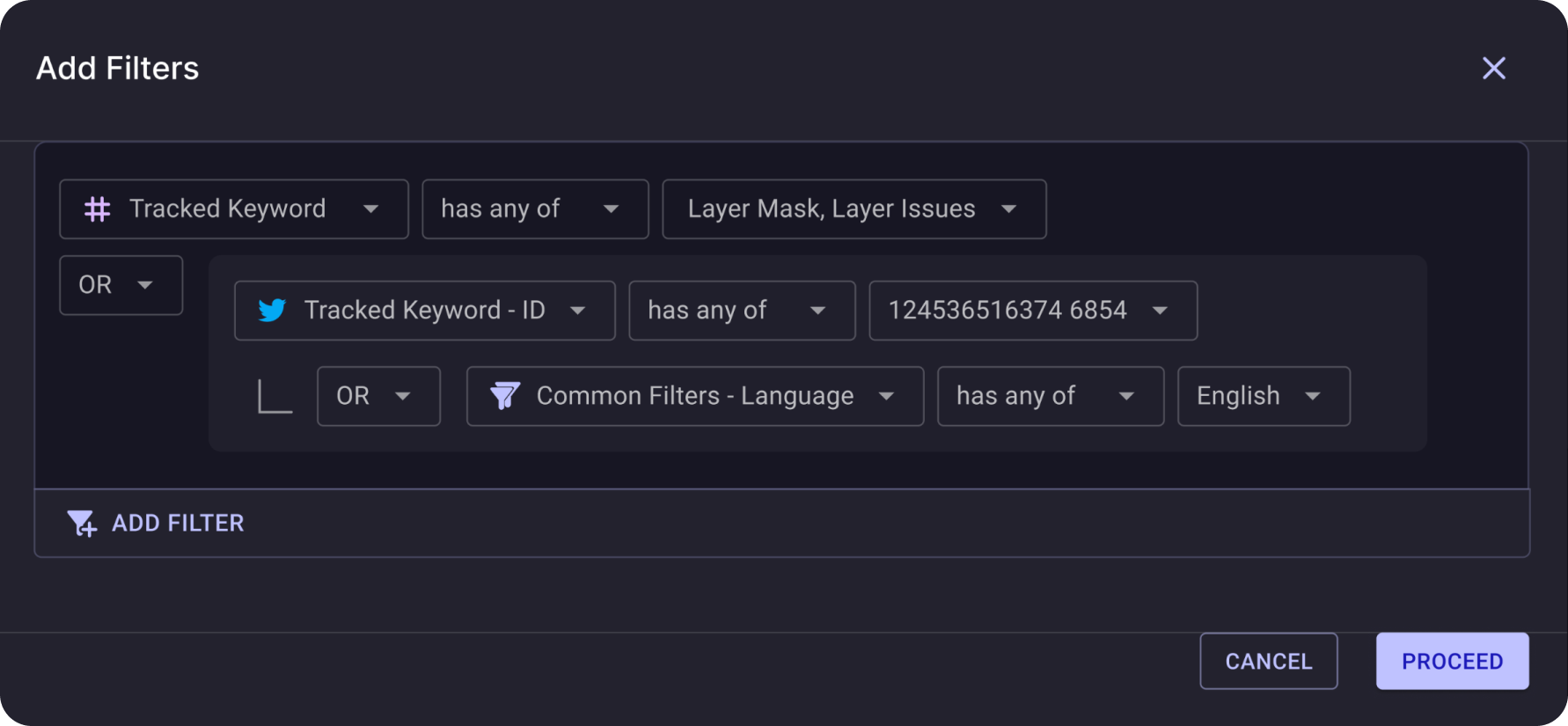Click the CANCEL button
This screenshot has width=1568, height=726.
(1269, 661)
